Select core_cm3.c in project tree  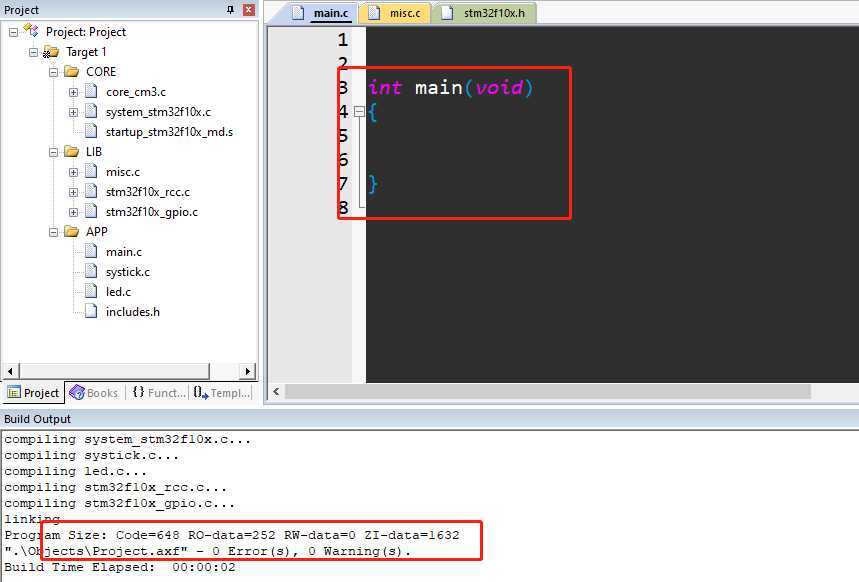click(136, 92)
